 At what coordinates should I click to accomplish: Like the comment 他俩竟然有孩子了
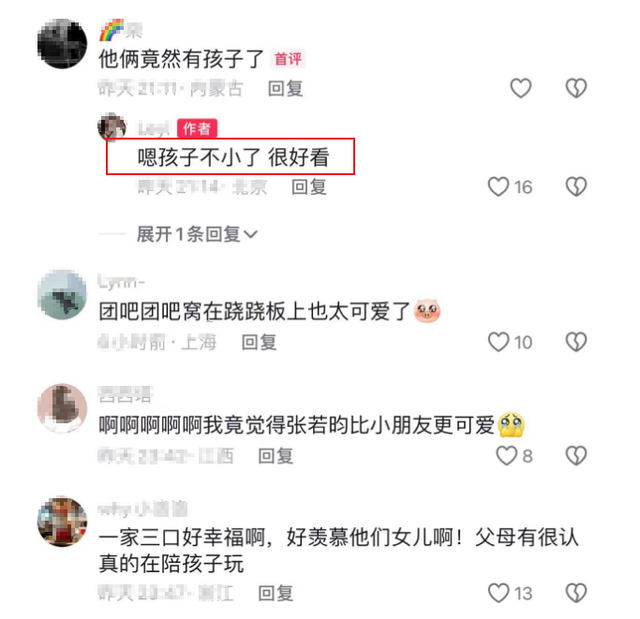coord(521,88)
